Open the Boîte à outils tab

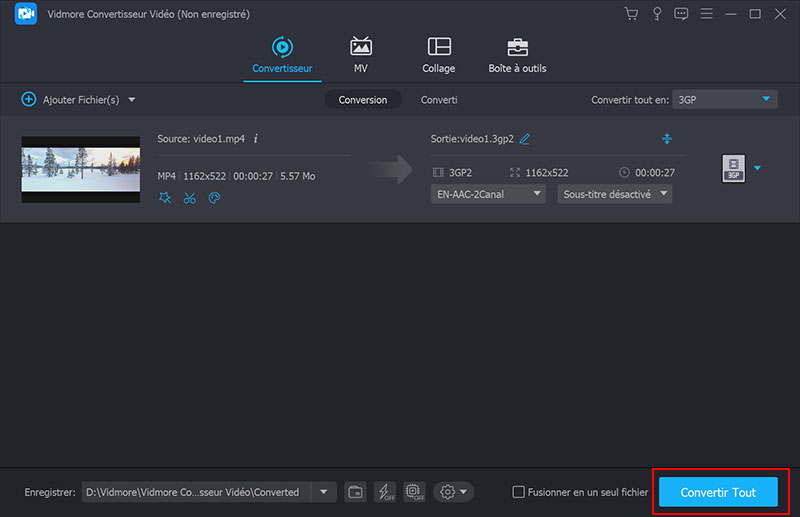(x=517, y=55)
